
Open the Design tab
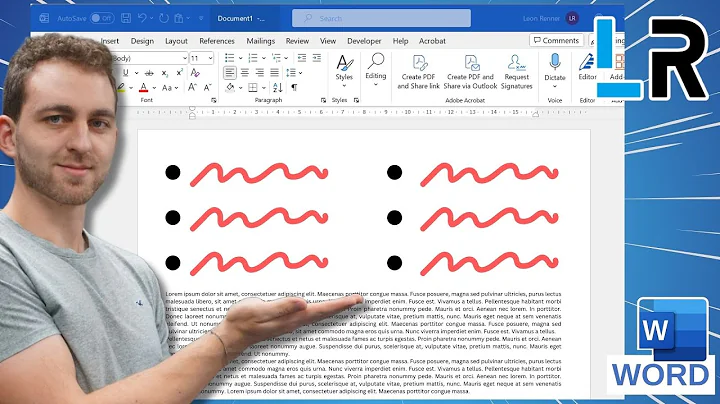[x=142, y=41]
